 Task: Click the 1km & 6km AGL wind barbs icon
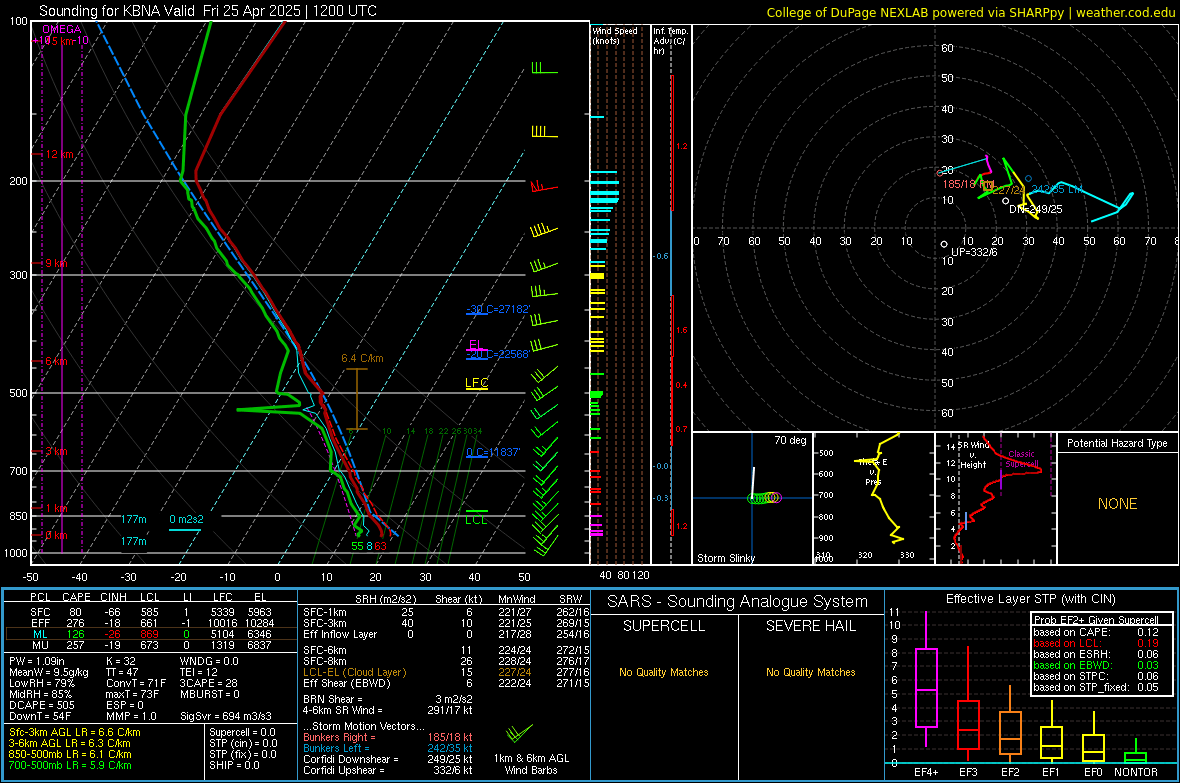pyautogui.click(x=519, y=734)
